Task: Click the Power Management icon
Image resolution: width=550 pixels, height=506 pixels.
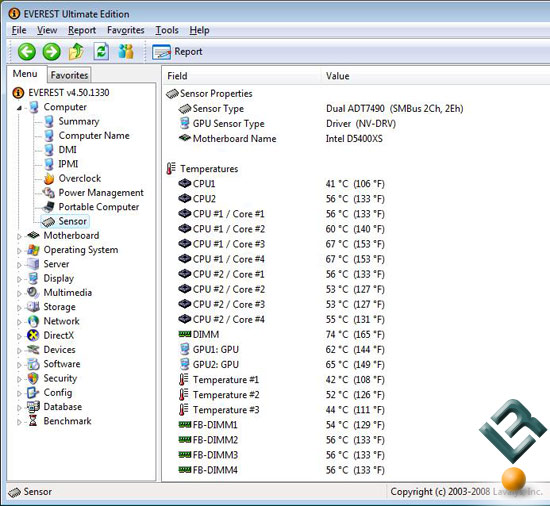Action: point(49,193)
